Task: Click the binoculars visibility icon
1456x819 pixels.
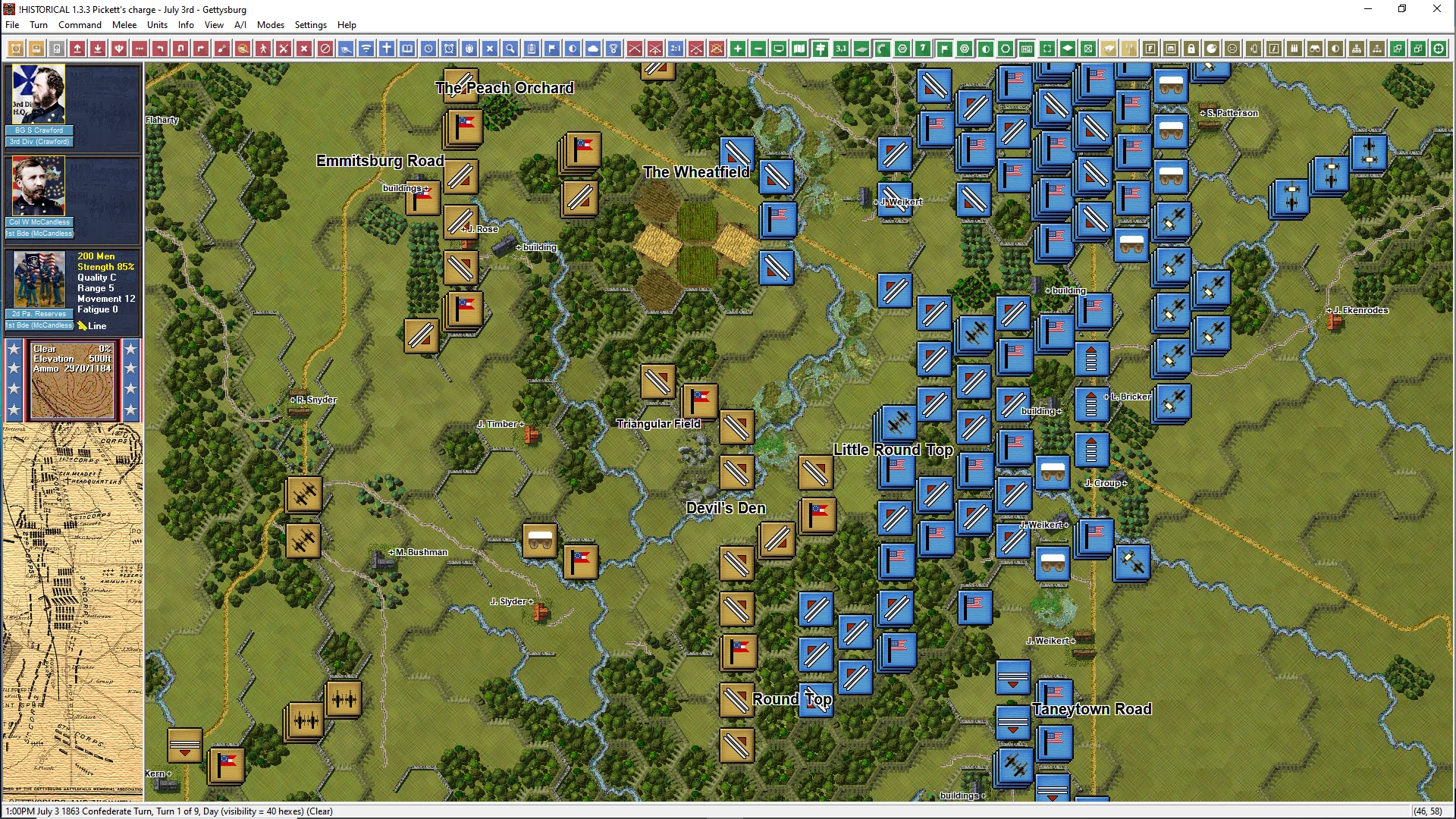Action: 1315,49
